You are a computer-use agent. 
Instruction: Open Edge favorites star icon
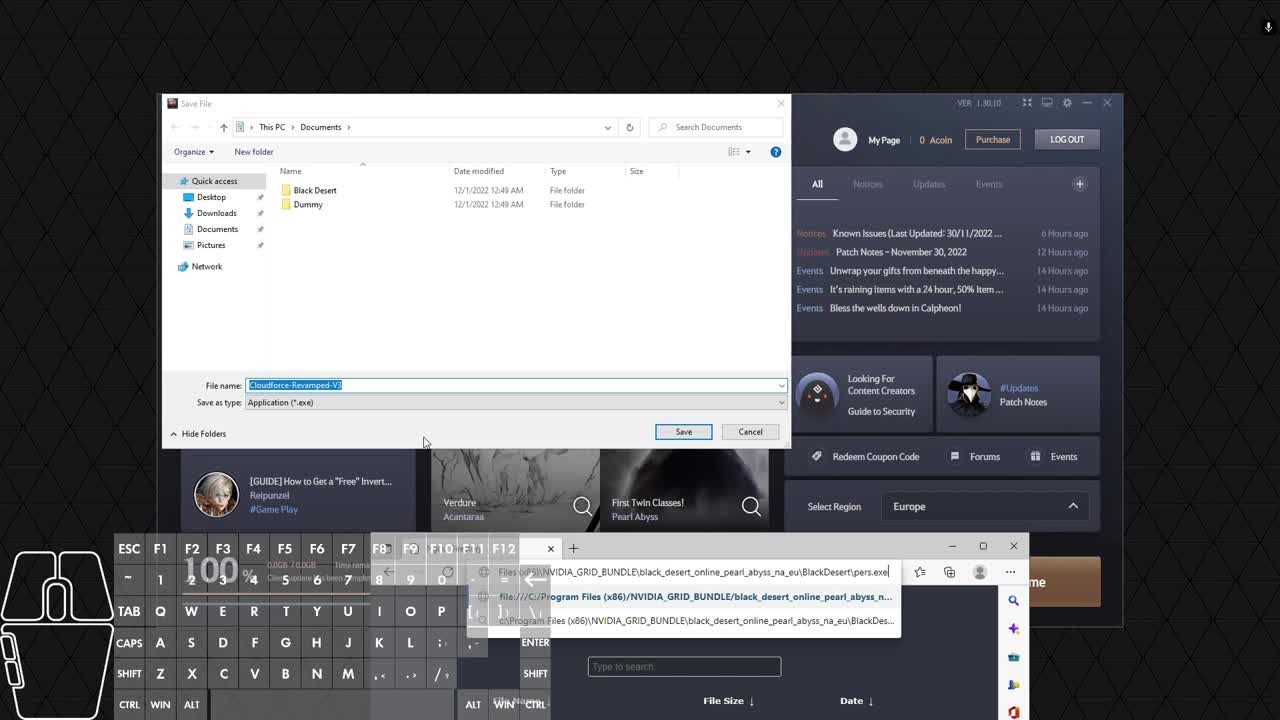[x=920, y=572]
